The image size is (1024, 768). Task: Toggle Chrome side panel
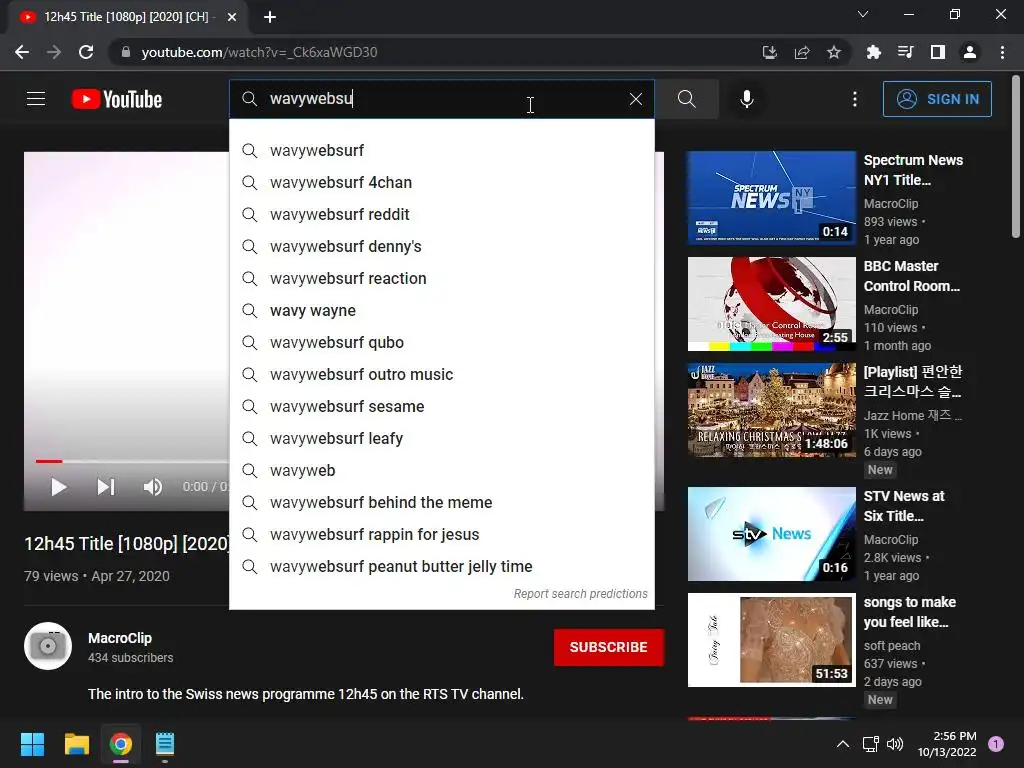(x=938, y=52)
